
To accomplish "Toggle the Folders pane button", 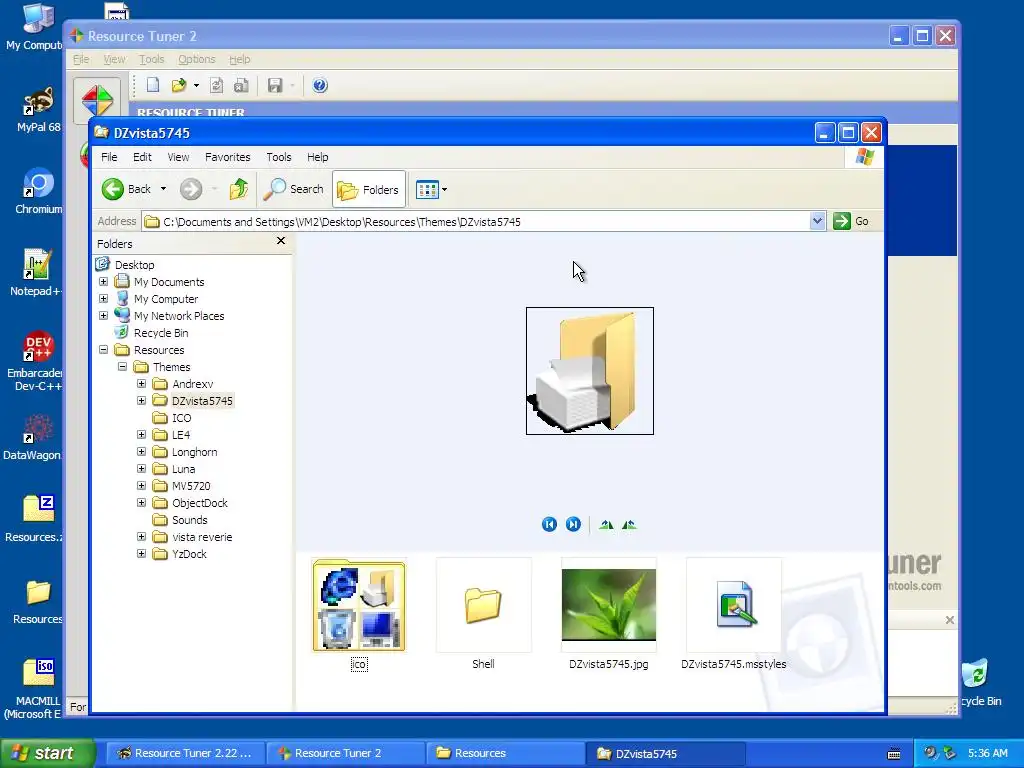I will pos(369,189).
